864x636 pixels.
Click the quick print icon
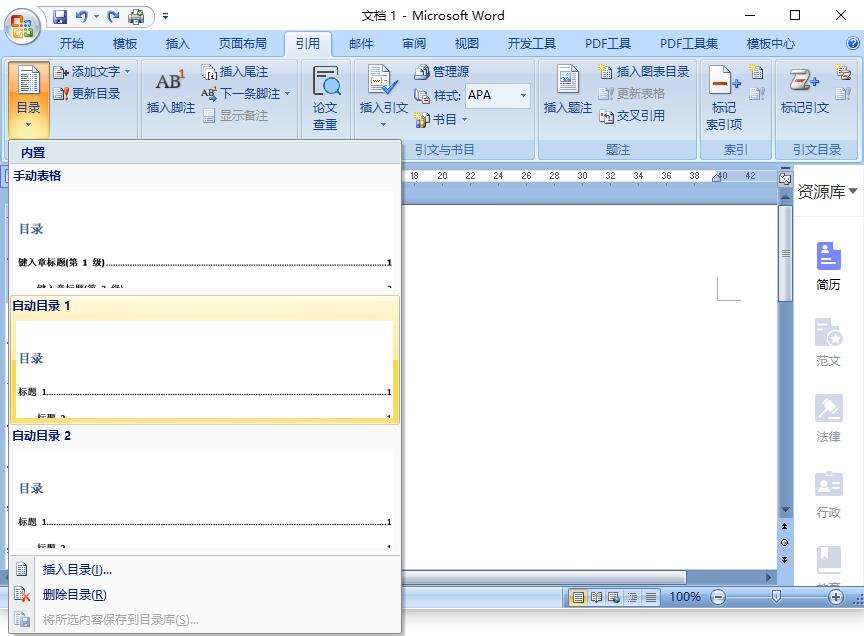tap(136, 17)
